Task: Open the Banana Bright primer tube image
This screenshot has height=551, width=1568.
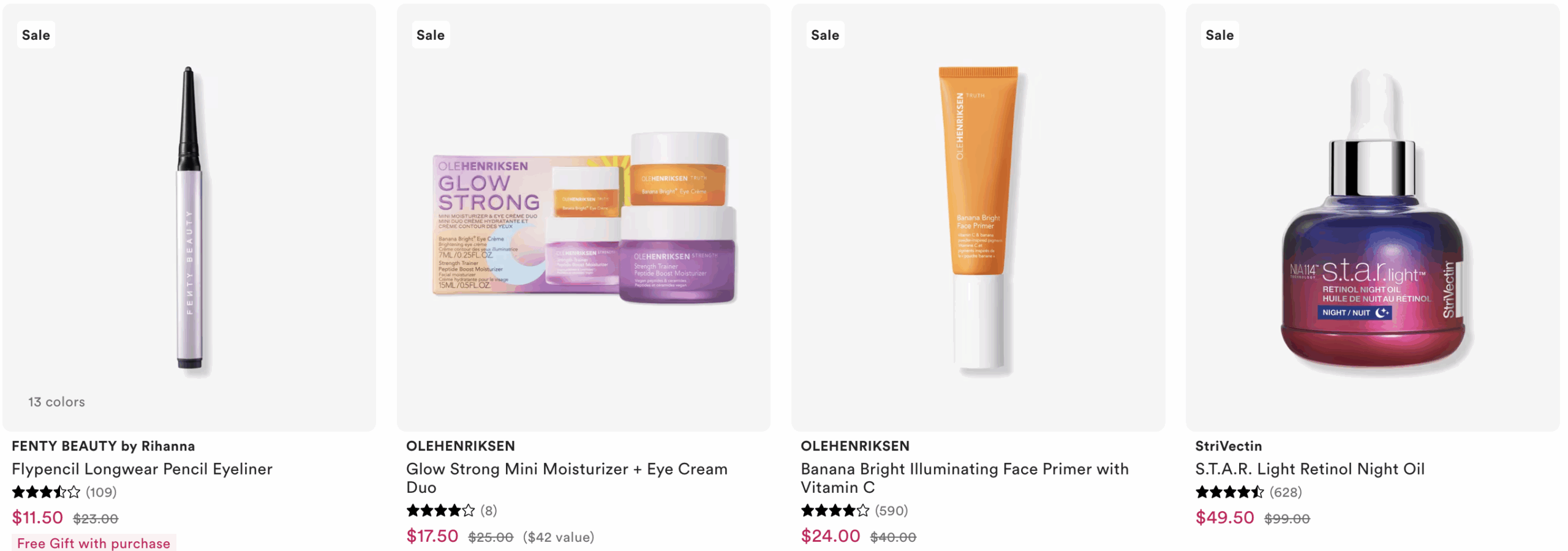Action: 978,217
